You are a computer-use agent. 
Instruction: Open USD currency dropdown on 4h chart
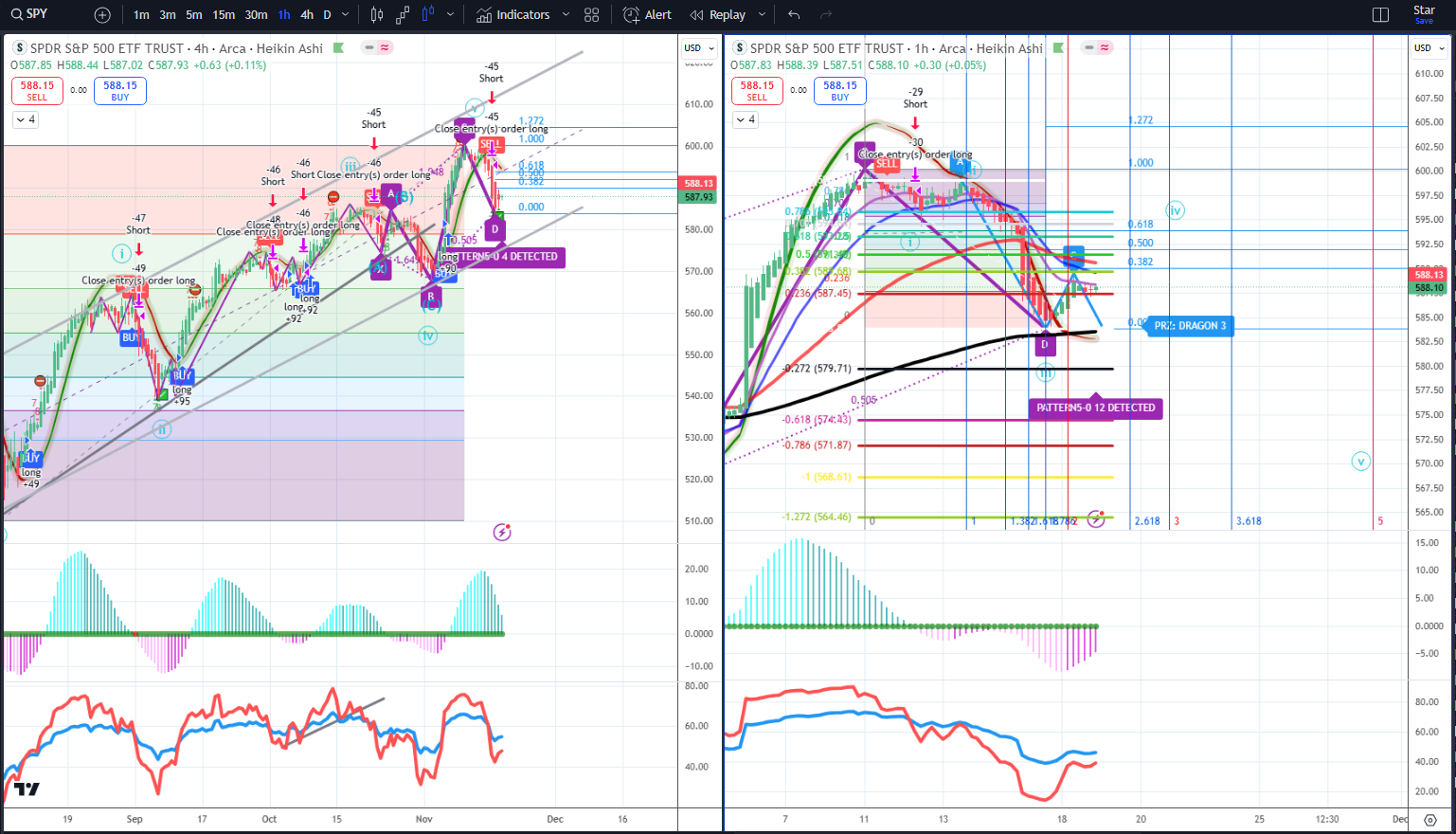[x=698, y=48]
